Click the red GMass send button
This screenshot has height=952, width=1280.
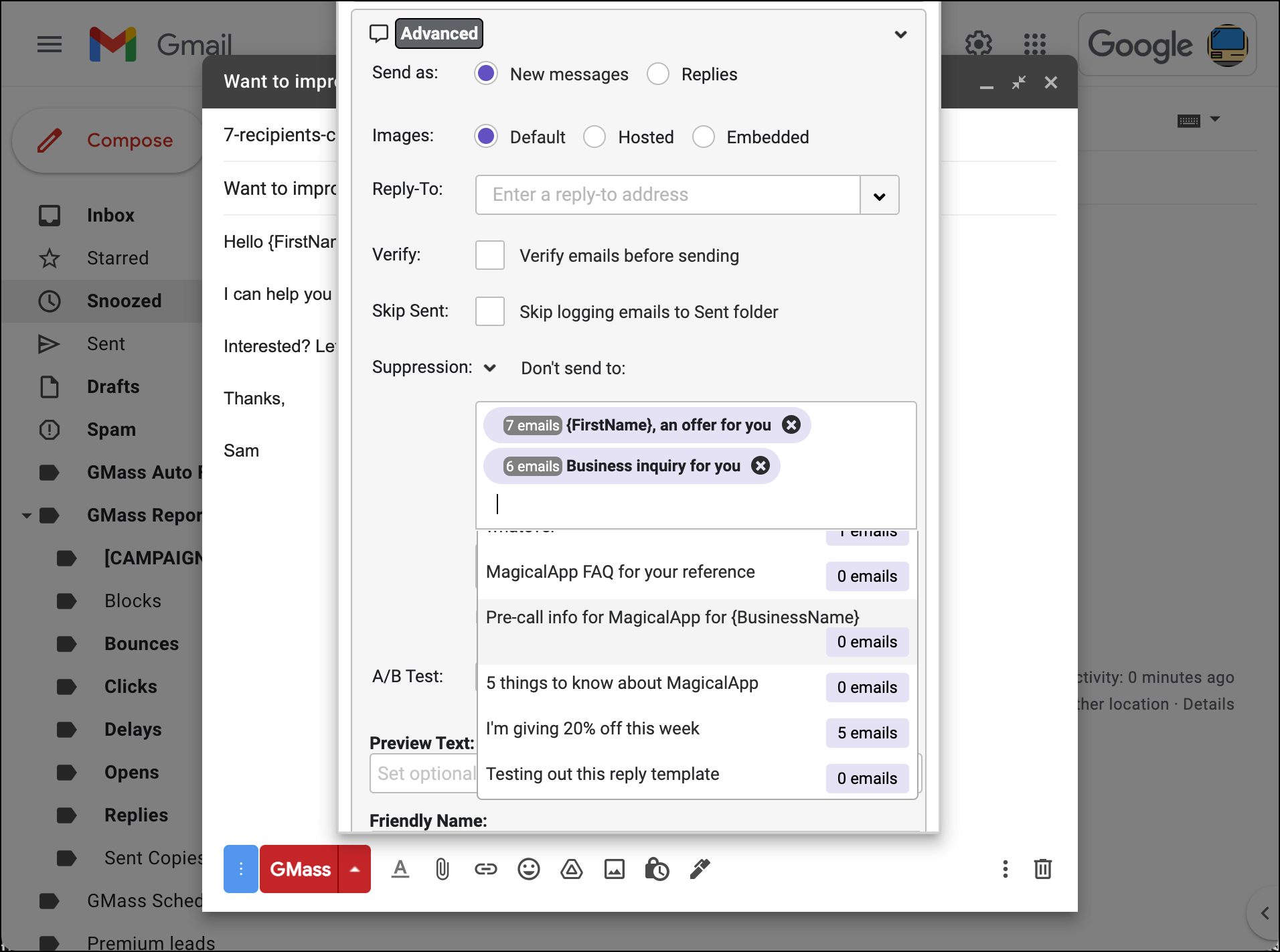pos(299,869)
